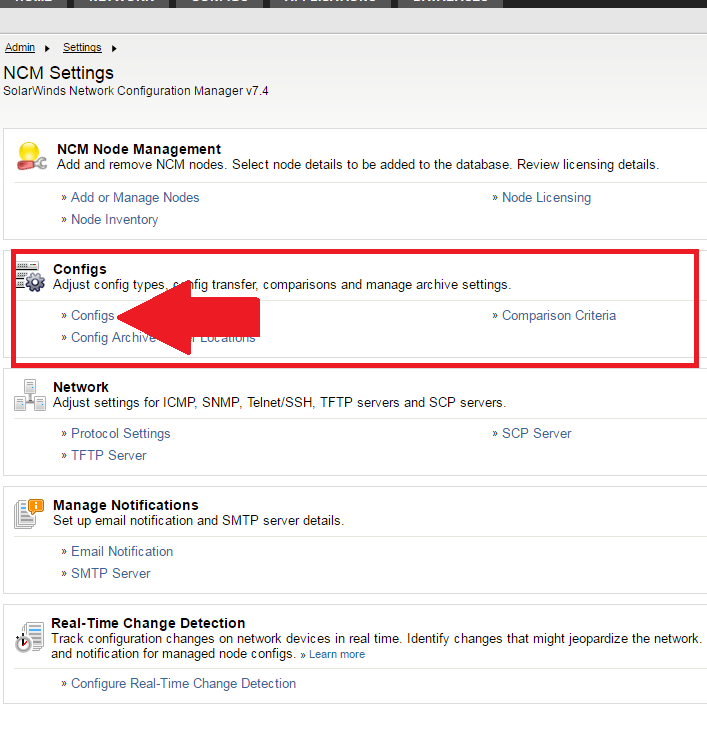
Task: Click the Network computers icon
Action: 30,395
